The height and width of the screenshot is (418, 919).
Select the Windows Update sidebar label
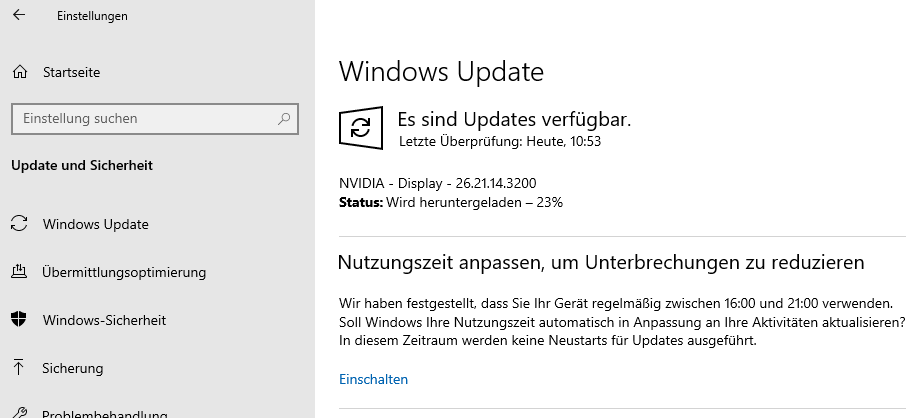[x=95, y=224]
